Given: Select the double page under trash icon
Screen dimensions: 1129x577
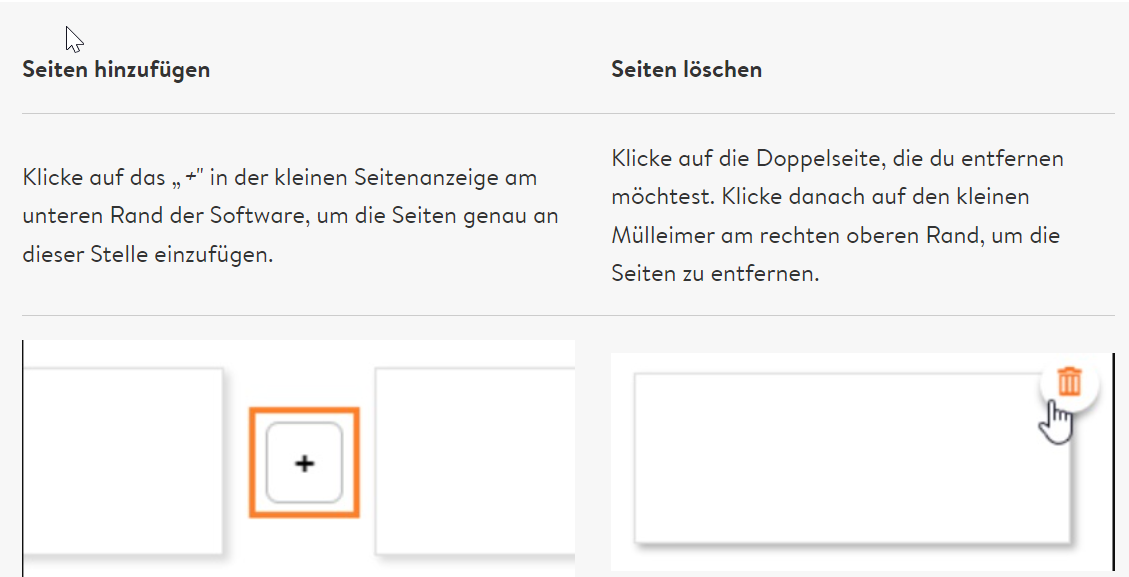Looking at the screenshot, I should (x=852, y=458).
